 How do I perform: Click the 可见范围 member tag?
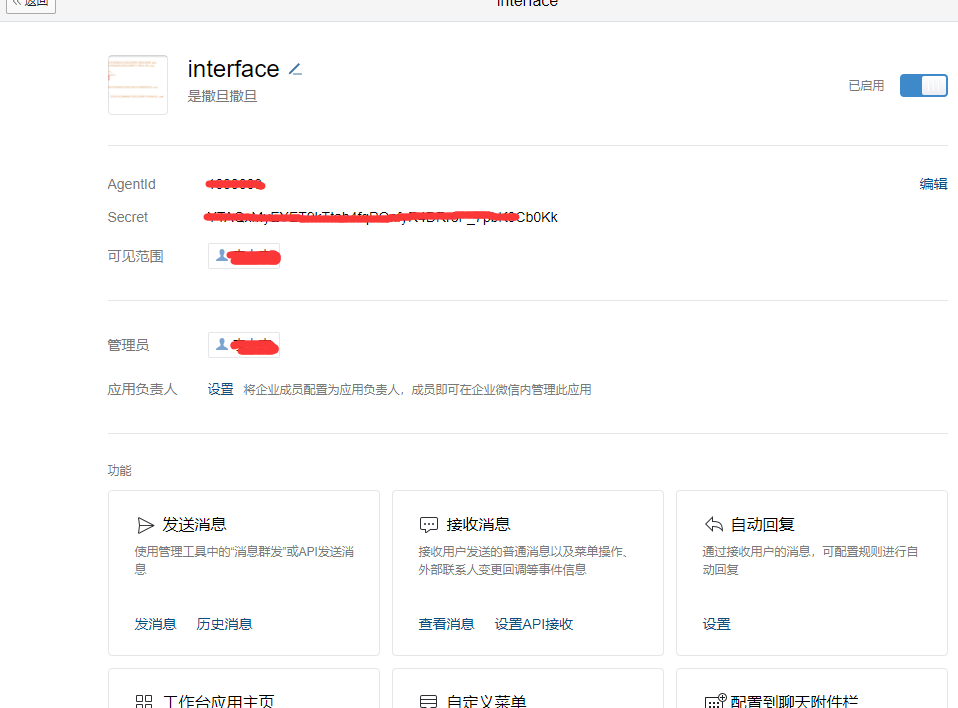pyautogui.click(x=244, y=256)
